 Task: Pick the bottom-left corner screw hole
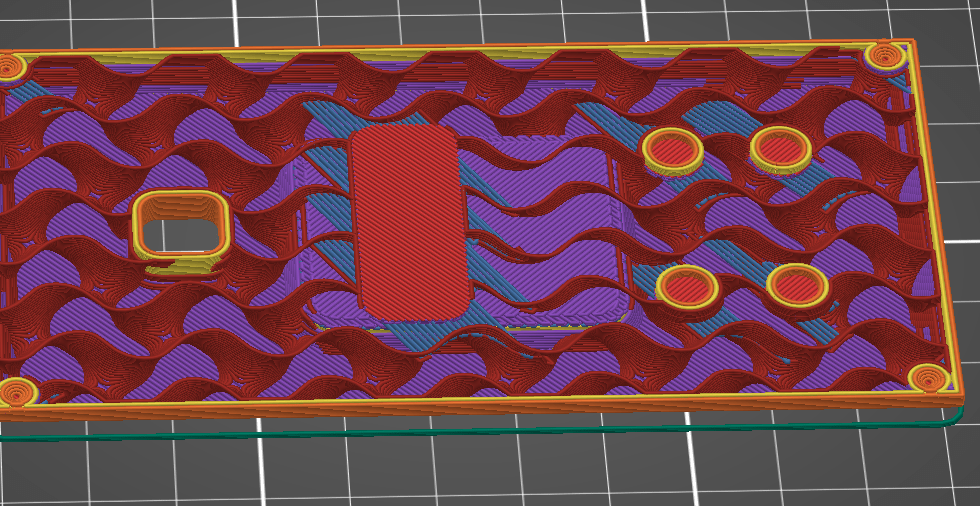[16, 392]
